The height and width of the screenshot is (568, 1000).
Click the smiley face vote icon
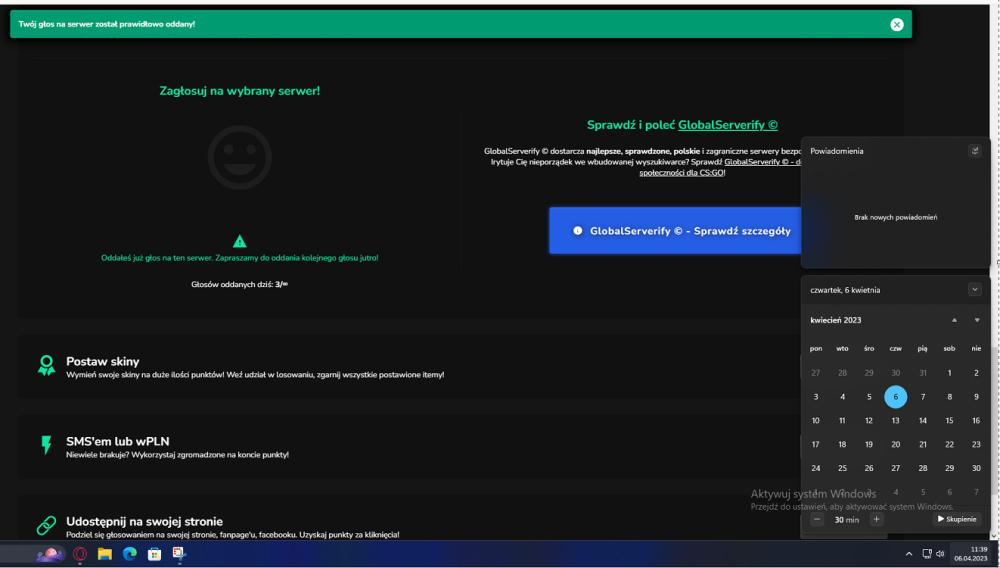click(x=240, y=157)
